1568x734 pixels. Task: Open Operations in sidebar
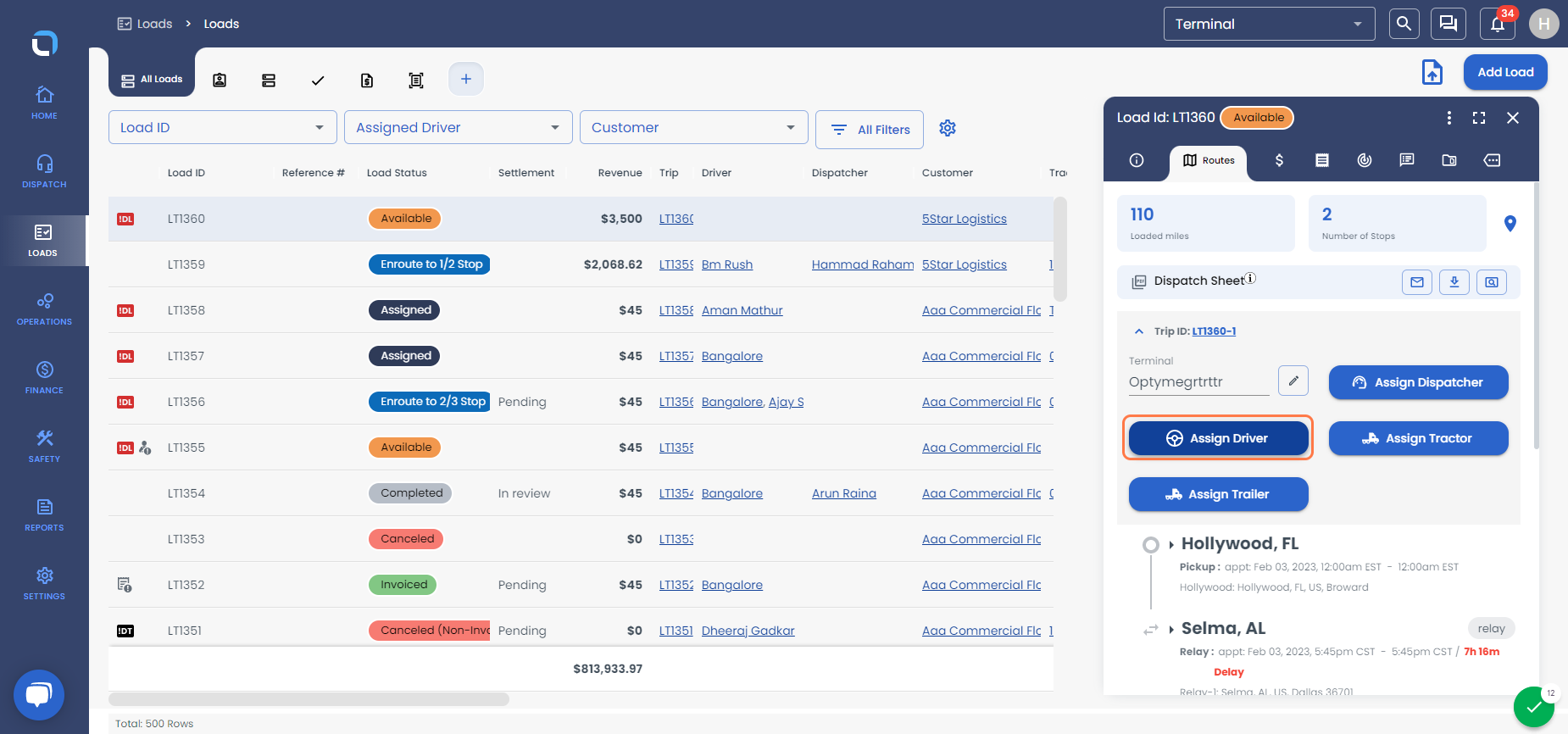(44, 309)
